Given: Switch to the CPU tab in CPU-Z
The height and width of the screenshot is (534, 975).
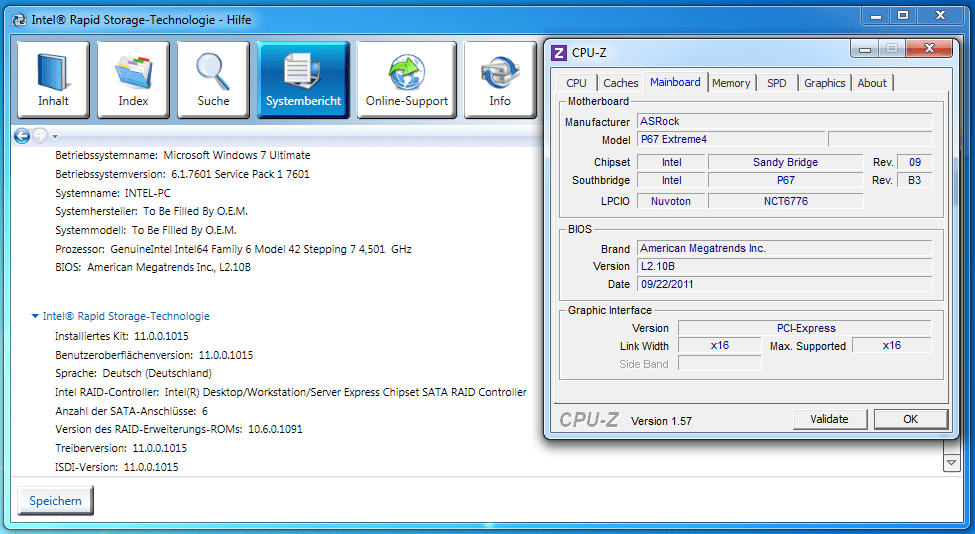Looking at the screenshot, I should tap(576, 83).
